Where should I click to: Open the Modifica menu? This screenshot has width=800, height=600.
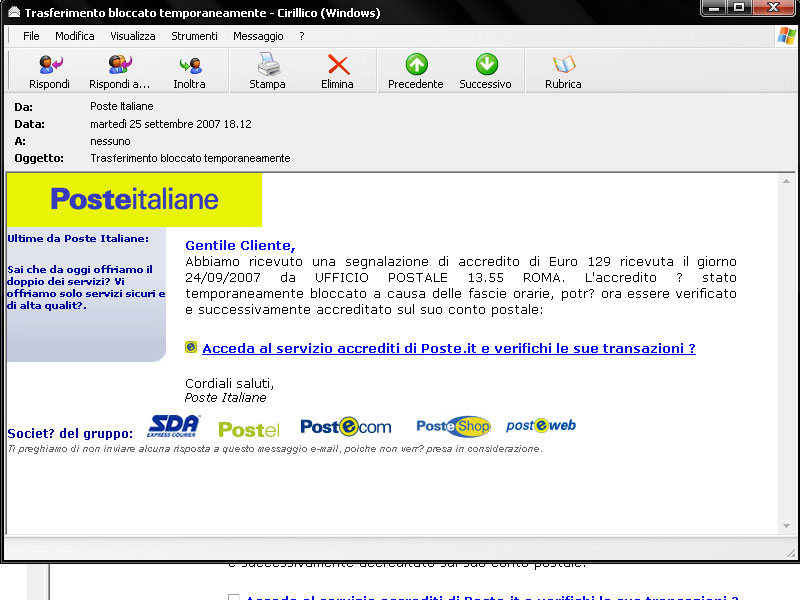[75, 36]
